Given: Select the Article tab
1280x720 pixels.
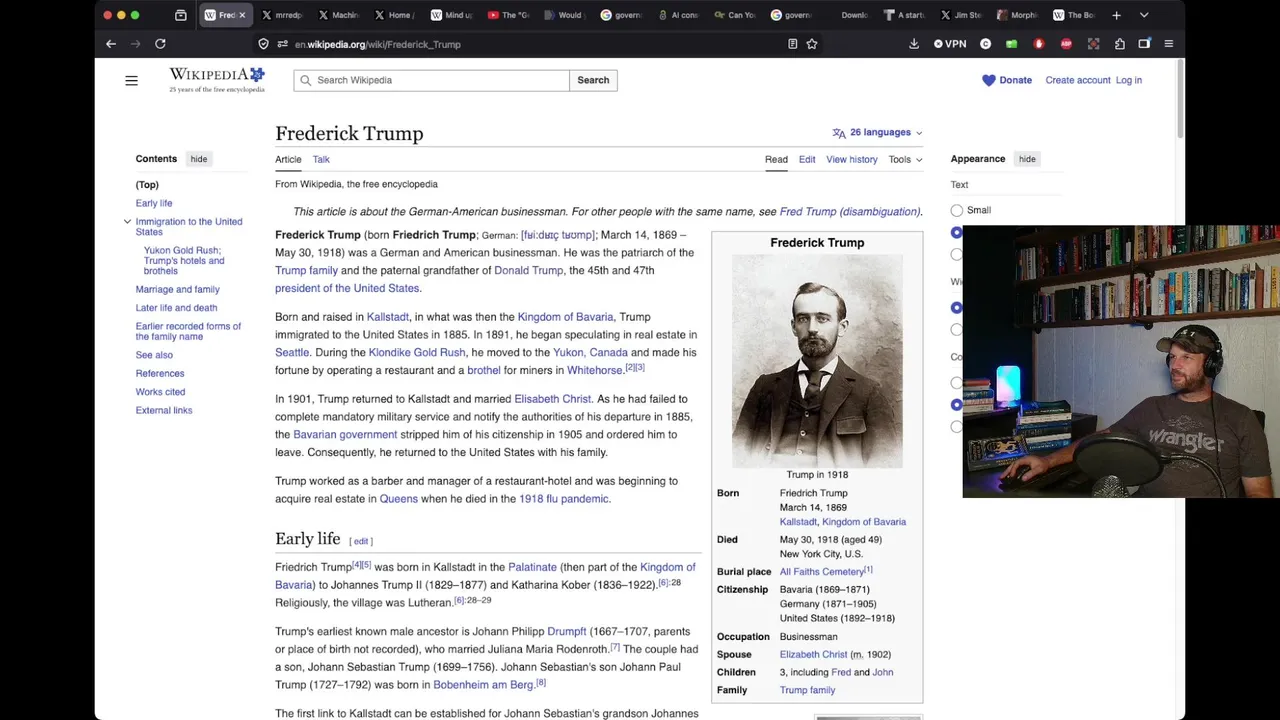Looking at the screenshot, I should (288, 159).
